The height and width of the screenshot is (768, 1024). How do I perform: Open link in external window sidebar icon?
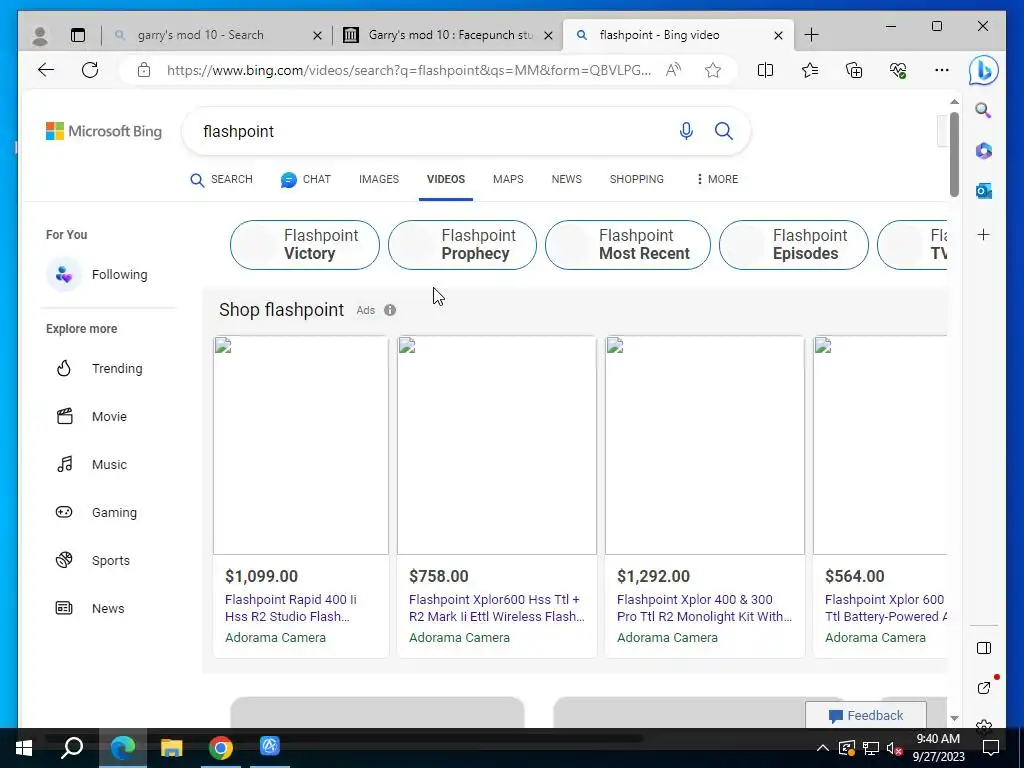[984, 688]
